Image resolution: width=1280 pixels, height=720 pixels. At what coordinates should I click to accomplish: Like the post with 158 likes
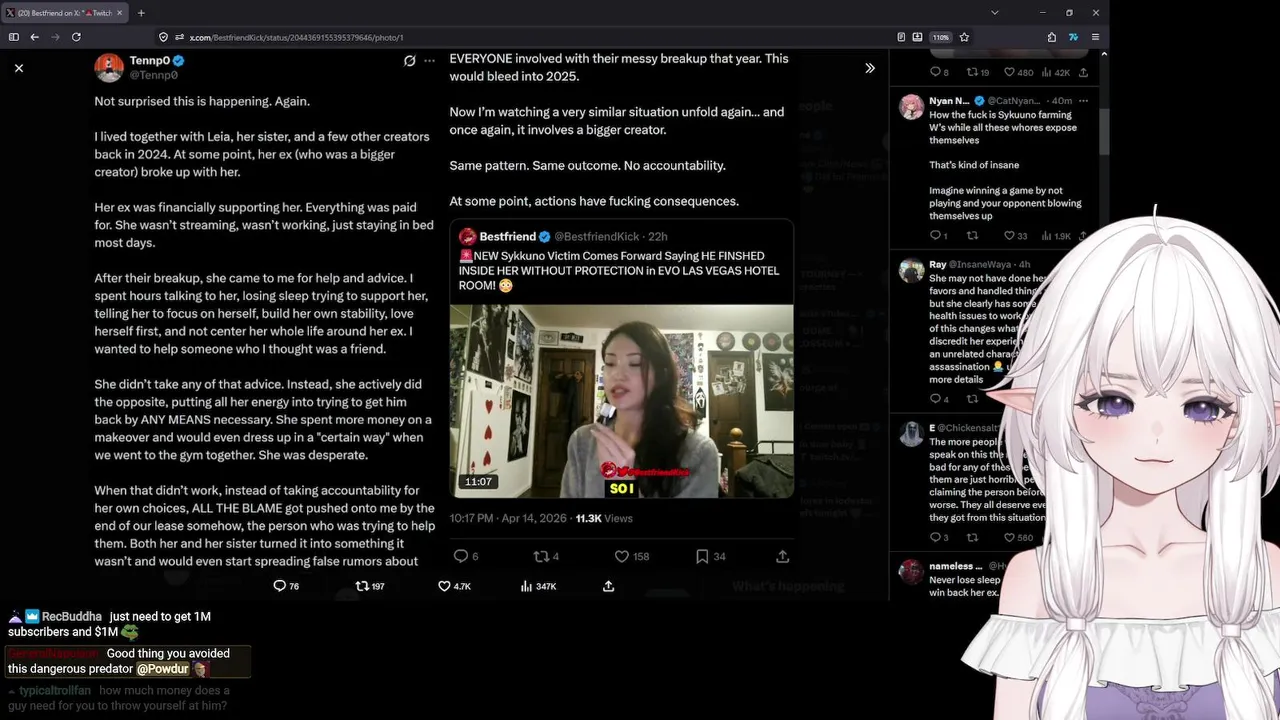631,556
